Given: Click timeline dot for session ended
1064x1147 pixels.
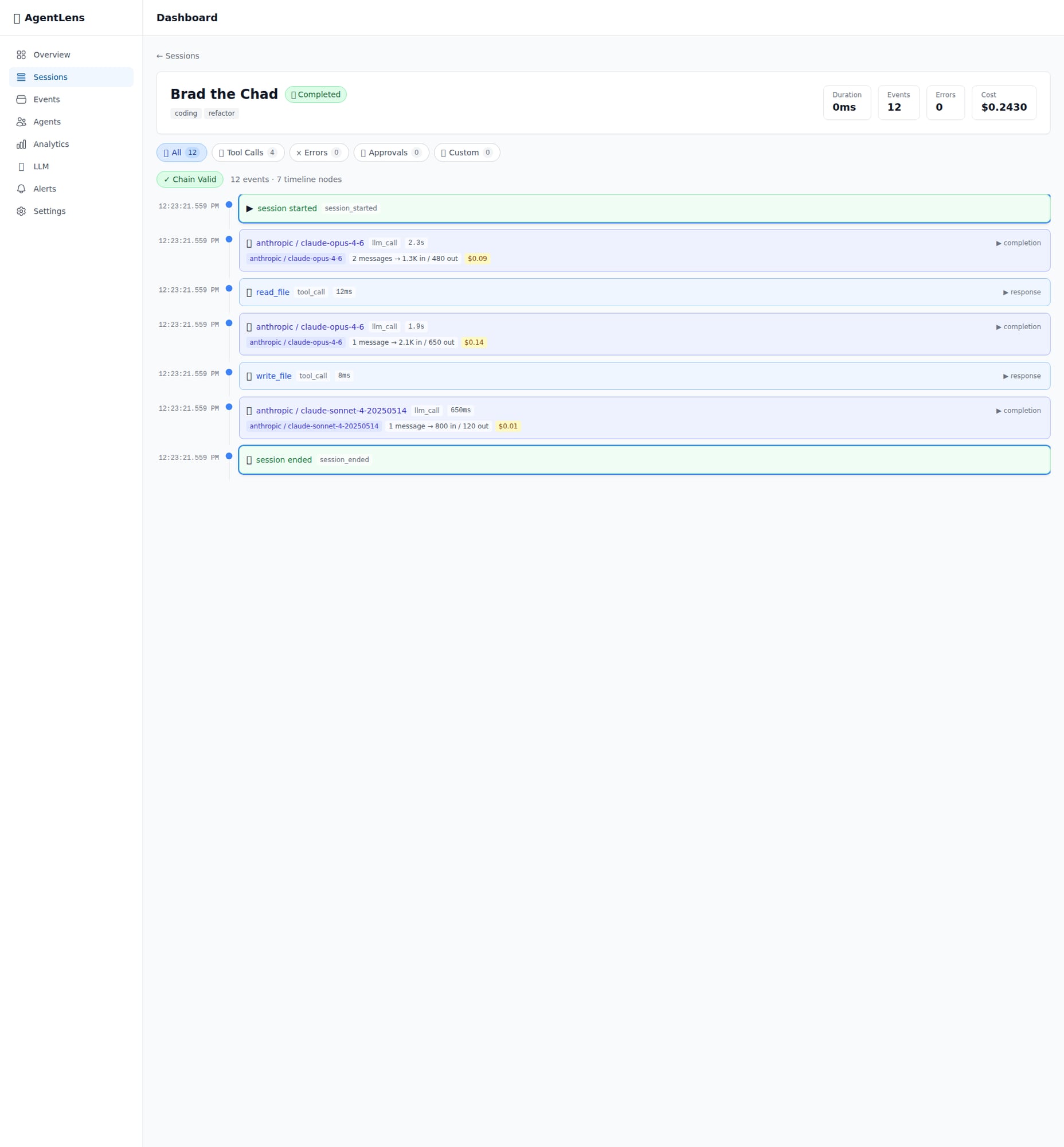Looking at the screenshot, I should point(229,457).
